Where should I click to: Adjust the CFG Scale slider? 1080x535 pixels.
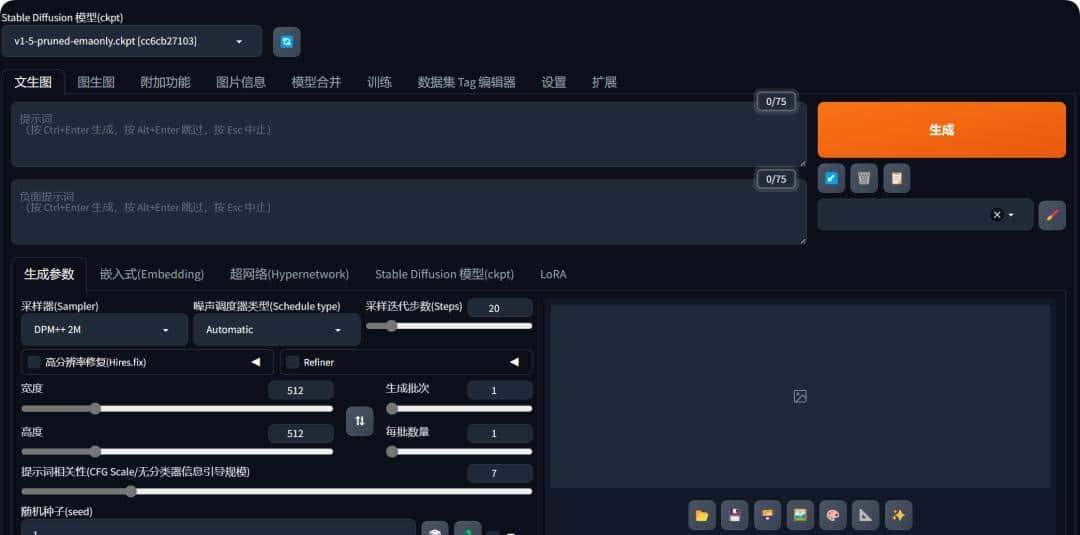tap(277, 492)
